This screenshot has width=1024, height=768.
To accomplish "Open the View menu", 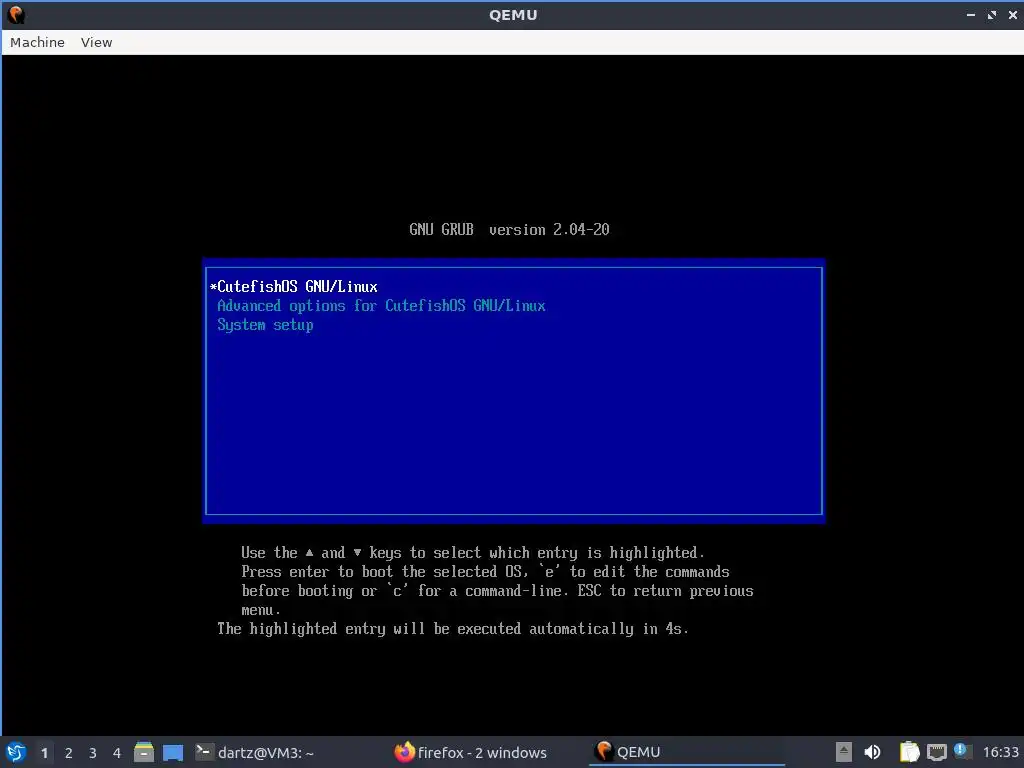I will [97, 42].
